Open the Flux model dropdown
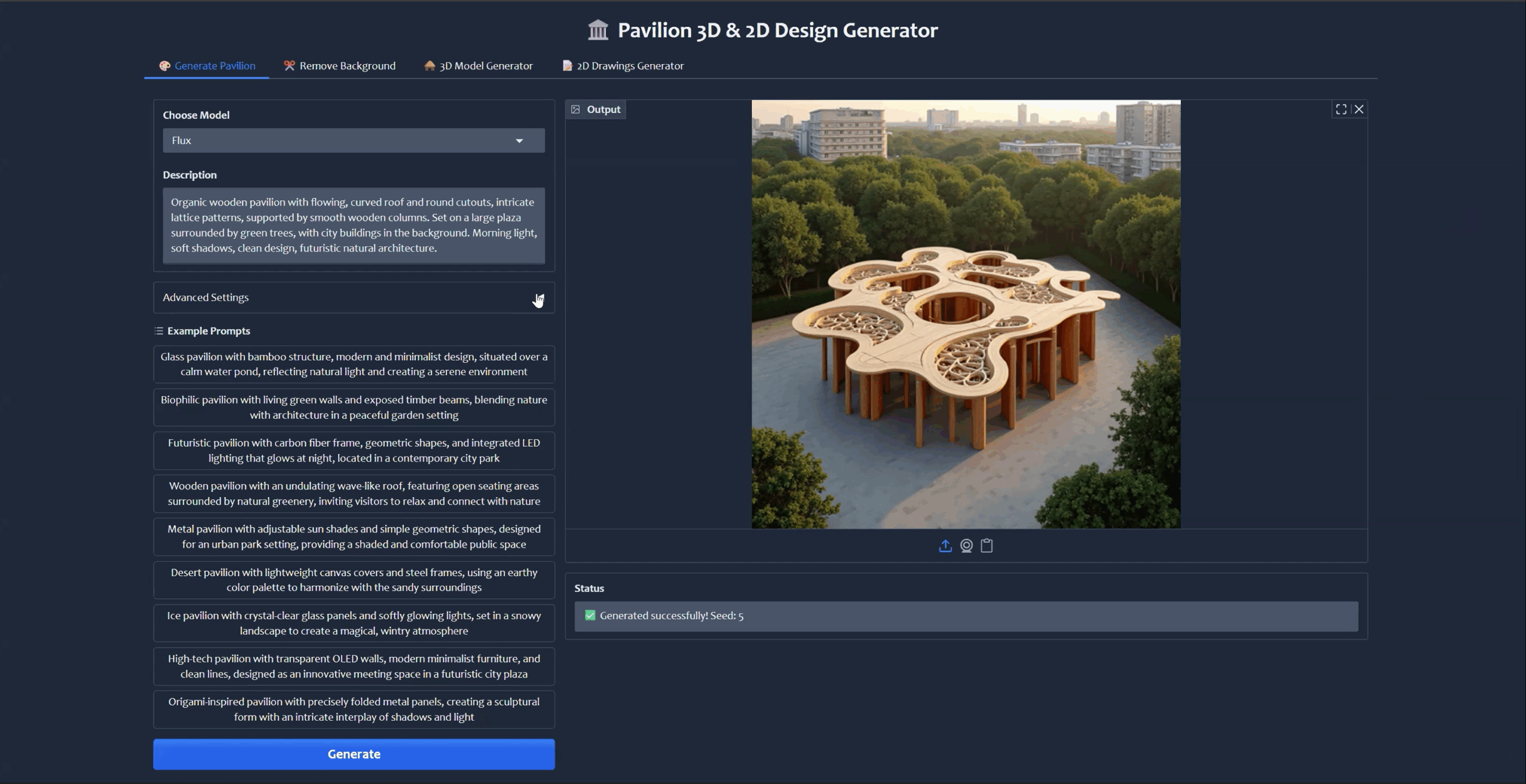The height and width of the screenshot is (784, 1526). click(353, 141)
